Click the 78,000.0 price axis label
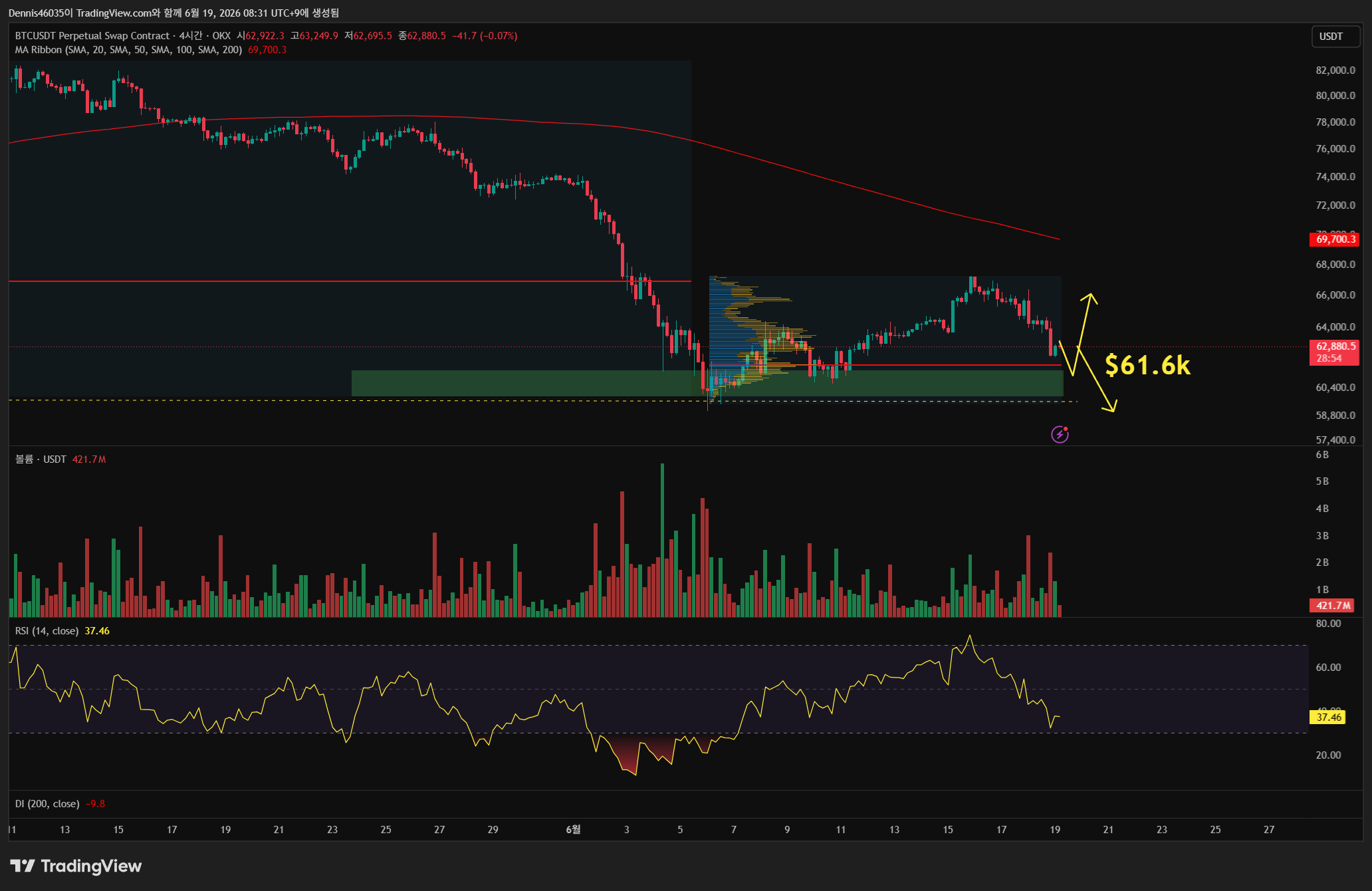Screen dimensions: 1372x891 point(1335,122)
